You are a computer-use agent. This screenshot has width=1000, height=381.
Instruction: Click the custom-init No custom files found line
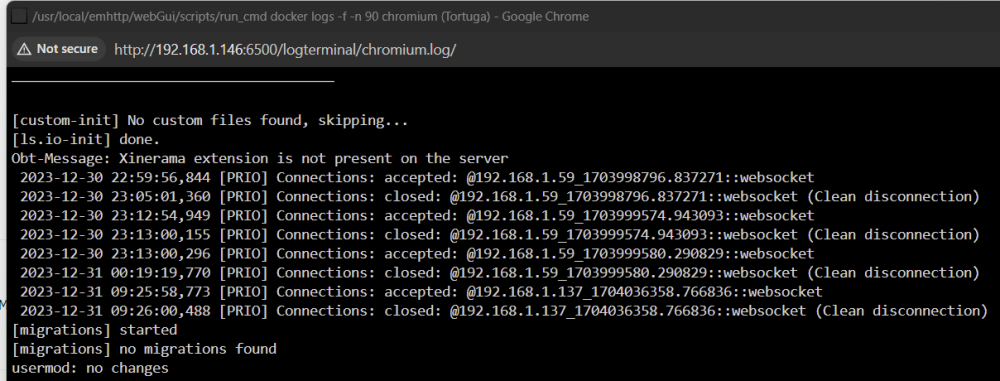(x=210, y=121)
